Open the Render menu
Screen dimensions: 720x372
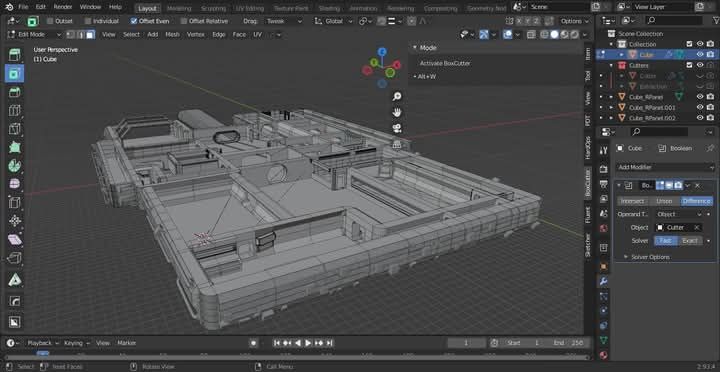click(63, 7)
